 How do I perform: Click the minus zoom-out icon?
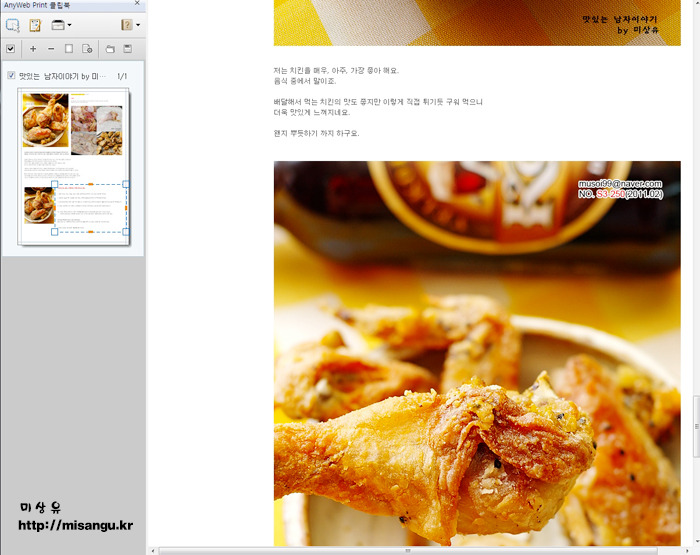51,49
